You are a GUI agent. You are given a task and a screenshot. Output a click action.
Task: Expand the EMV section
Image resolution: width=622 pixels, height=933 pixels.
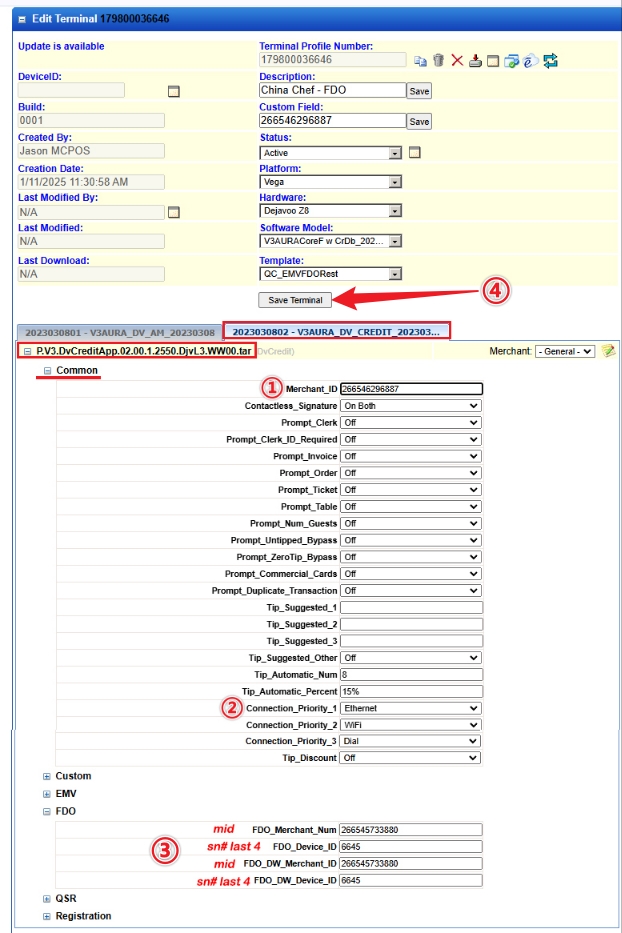tap(46, 794)
